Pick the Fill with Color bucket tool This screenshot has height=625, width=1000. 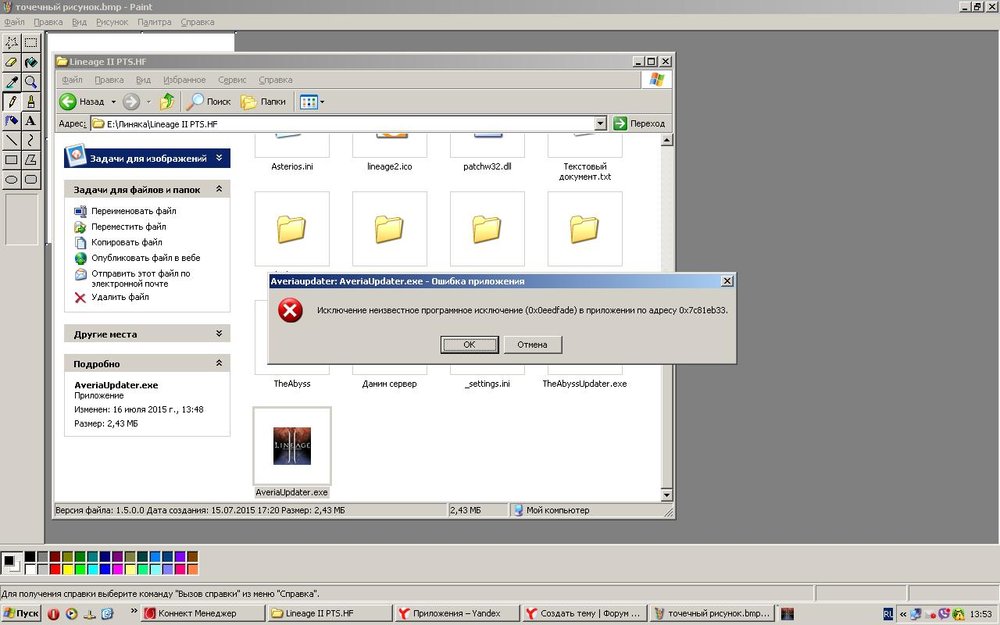point(31,62)
